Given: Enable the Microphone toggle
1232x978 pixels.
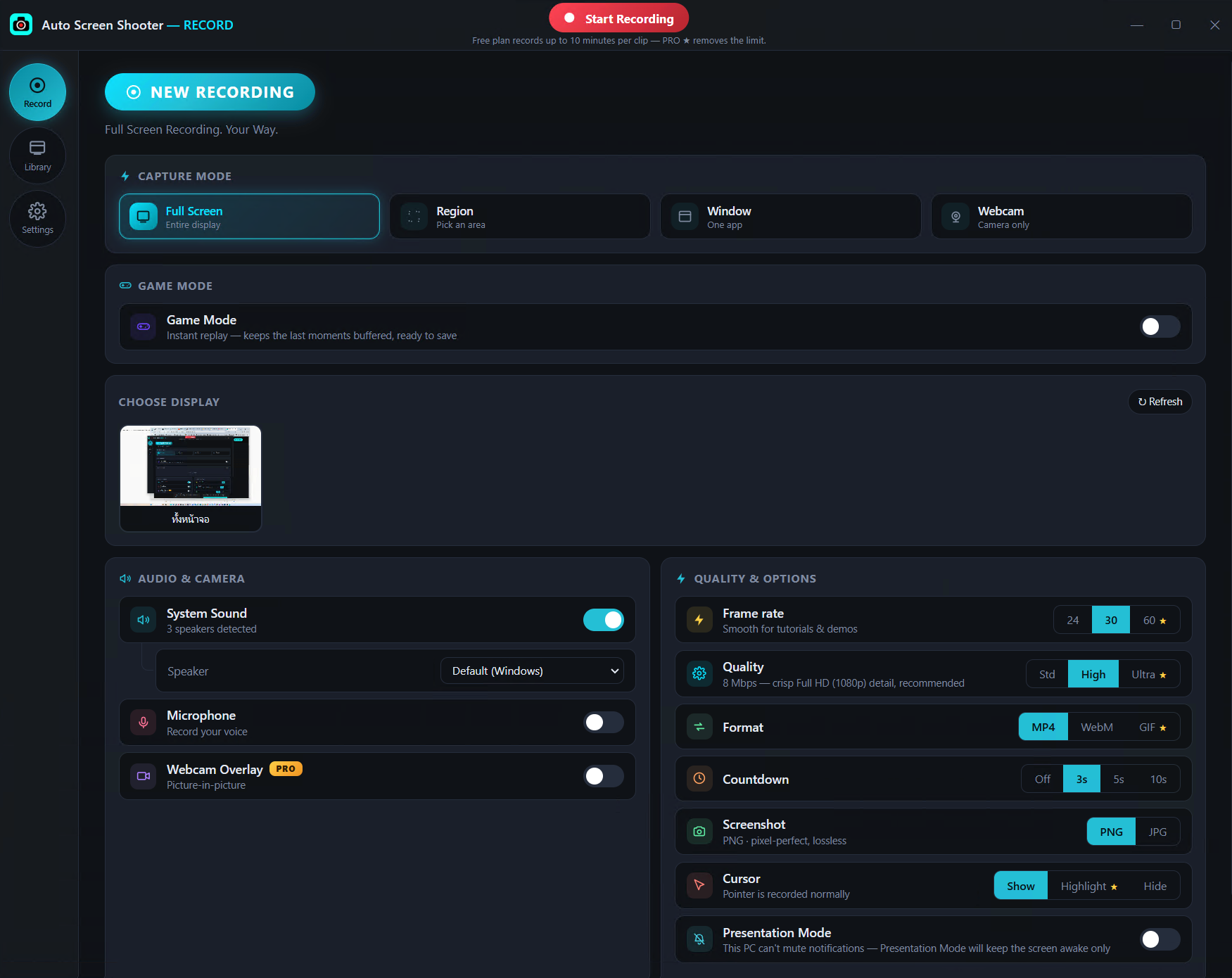Looking at the screenshot, I should (604, 723).
